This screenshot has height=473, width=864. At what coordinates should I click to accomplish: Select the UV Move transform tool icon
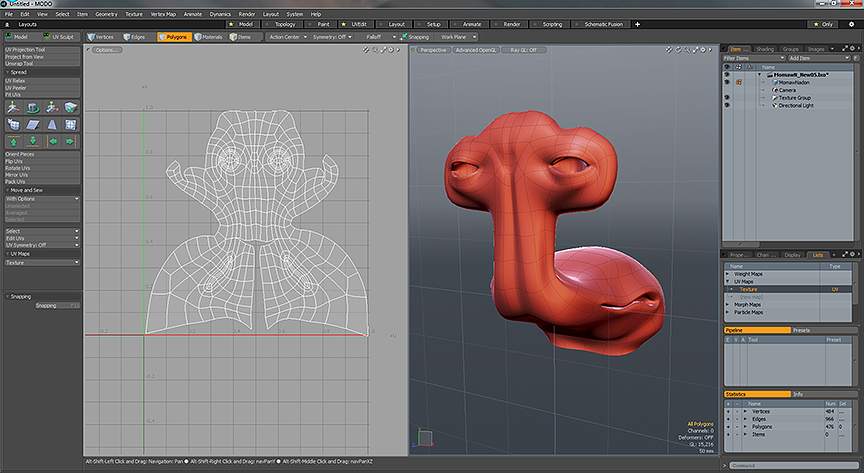coord(14,108)
